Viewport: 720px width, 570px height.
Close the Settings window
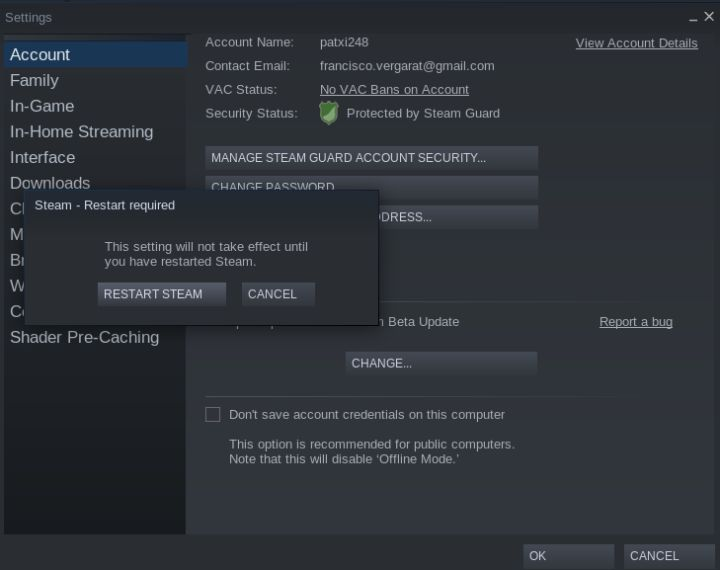click(709, 17)
